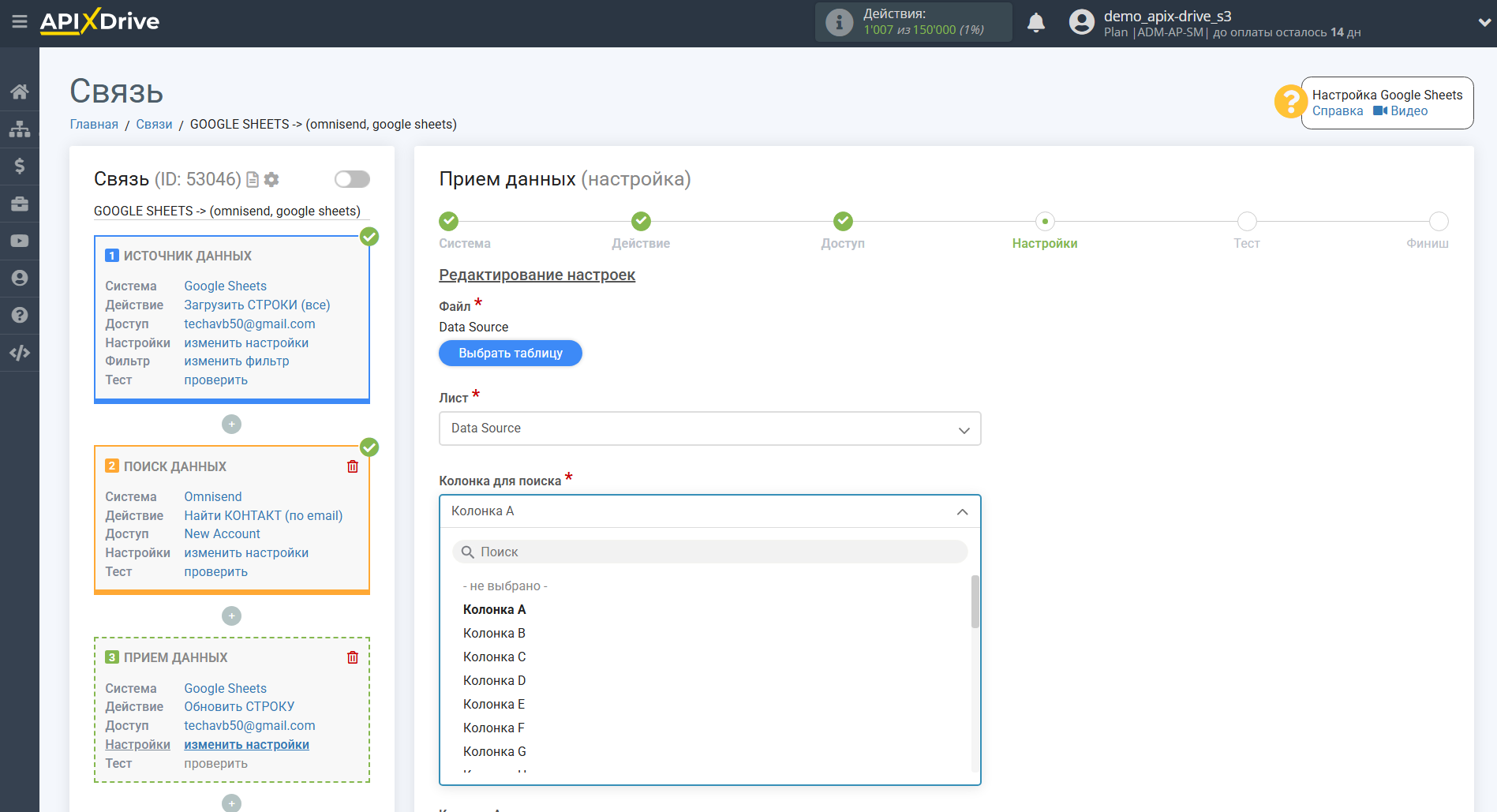
Task: Delete the Omnisend data search block
Action: point(352,466)
